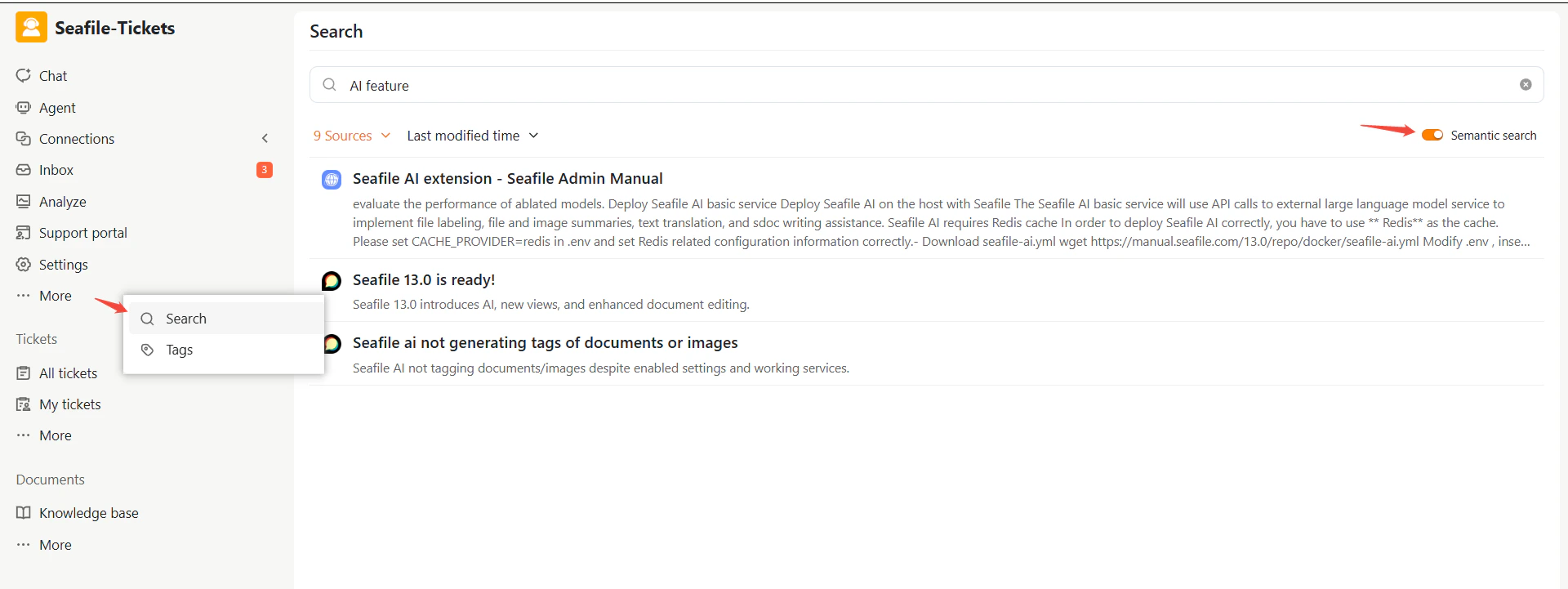Click snippet 'Seafile AI not tagging documents/images'

click(x=601, y=368)
